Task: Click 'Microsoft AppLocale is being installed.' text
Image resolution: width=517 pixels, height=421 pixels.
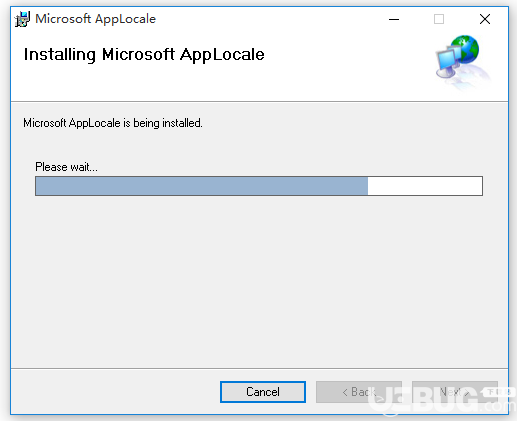Action: [x=113, y=123]
